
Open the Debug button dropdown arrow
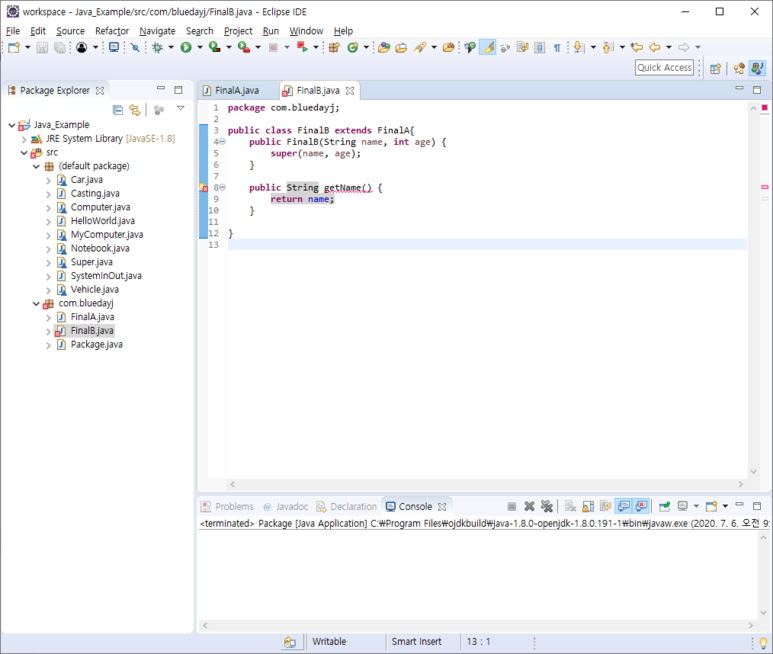click(171, 47)
